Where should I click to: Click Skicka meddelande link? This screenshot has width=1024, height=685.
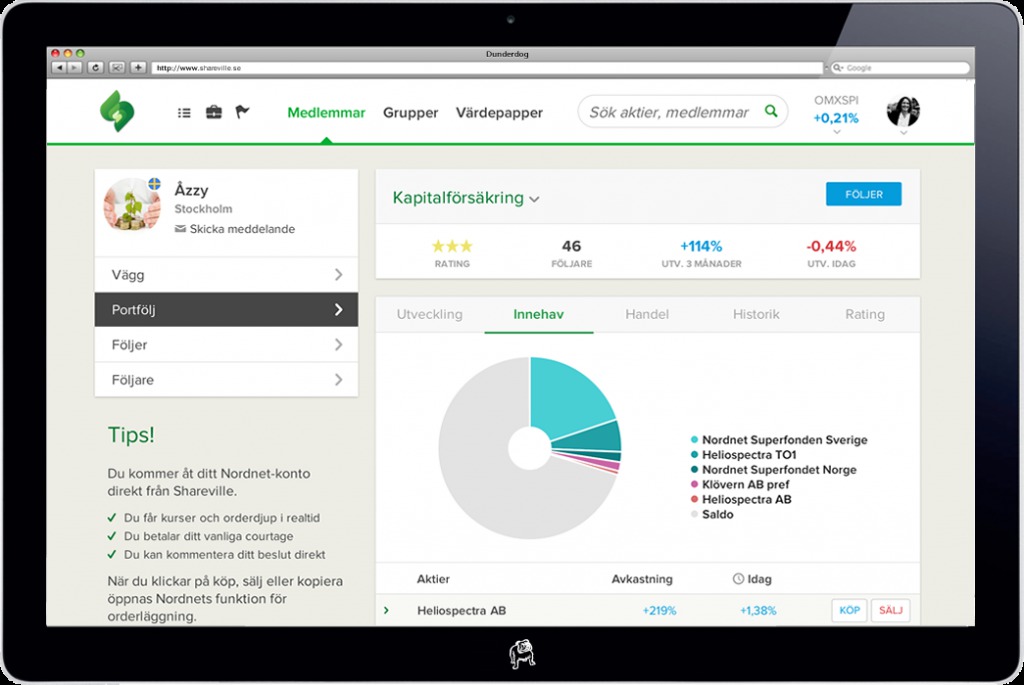(x=242, y=229)
